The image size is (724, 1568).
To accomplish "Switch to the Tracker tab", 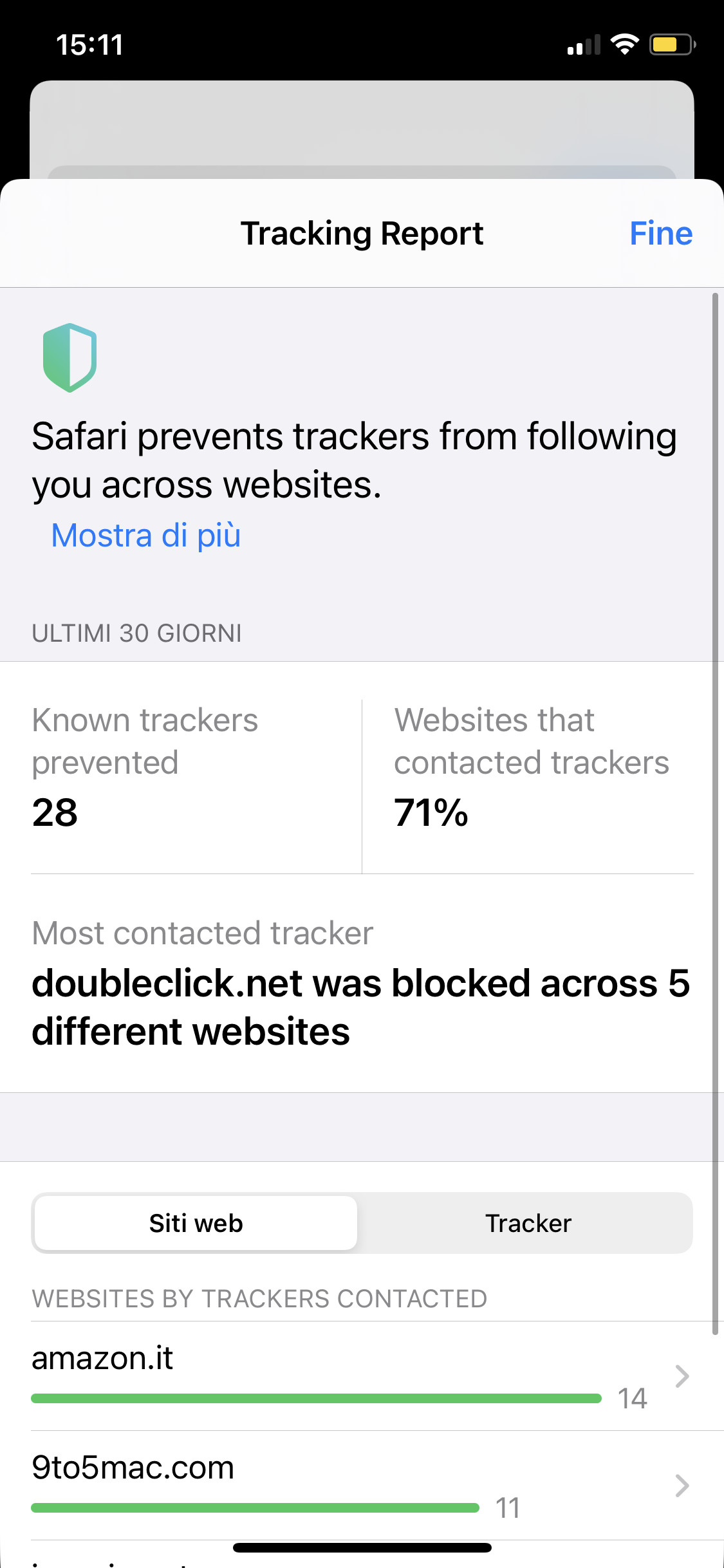I will pyautogui.click(x=528, y=1223).
